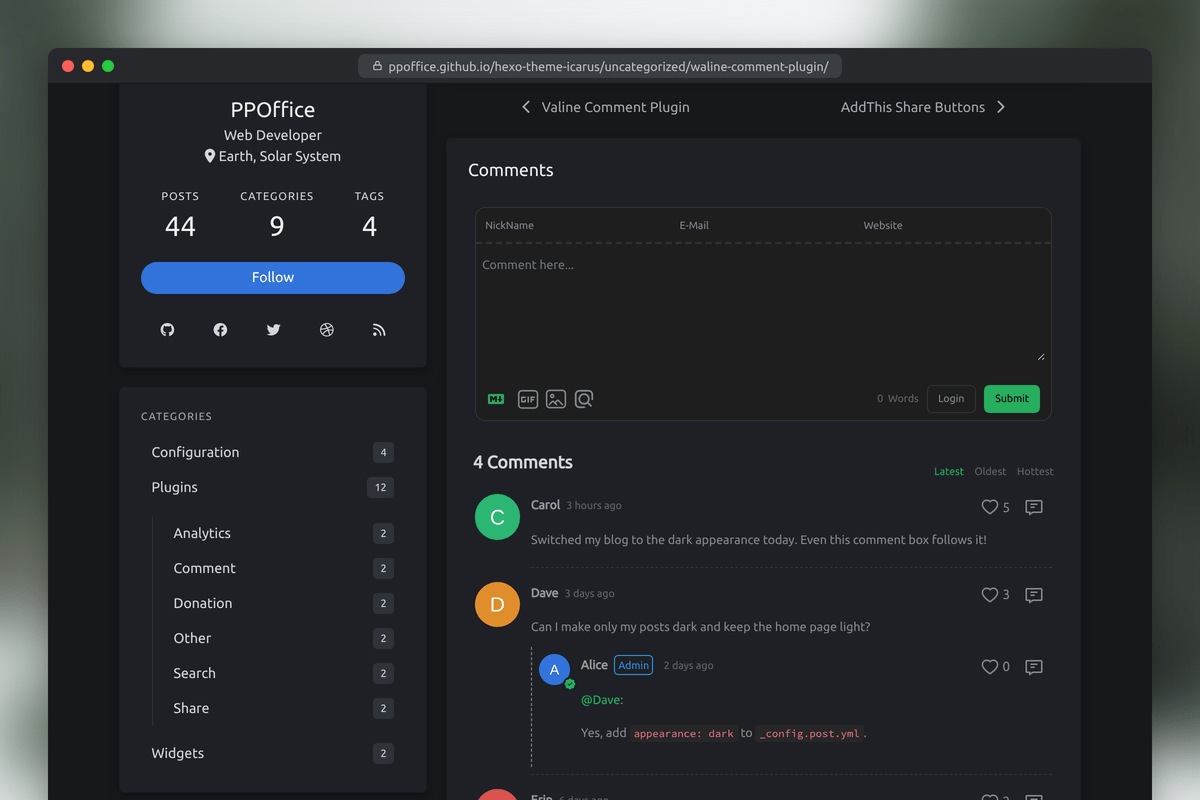This screenshot has height=800, width=1200.
Task: Open the Configuration category
Action: pos(273,453)
